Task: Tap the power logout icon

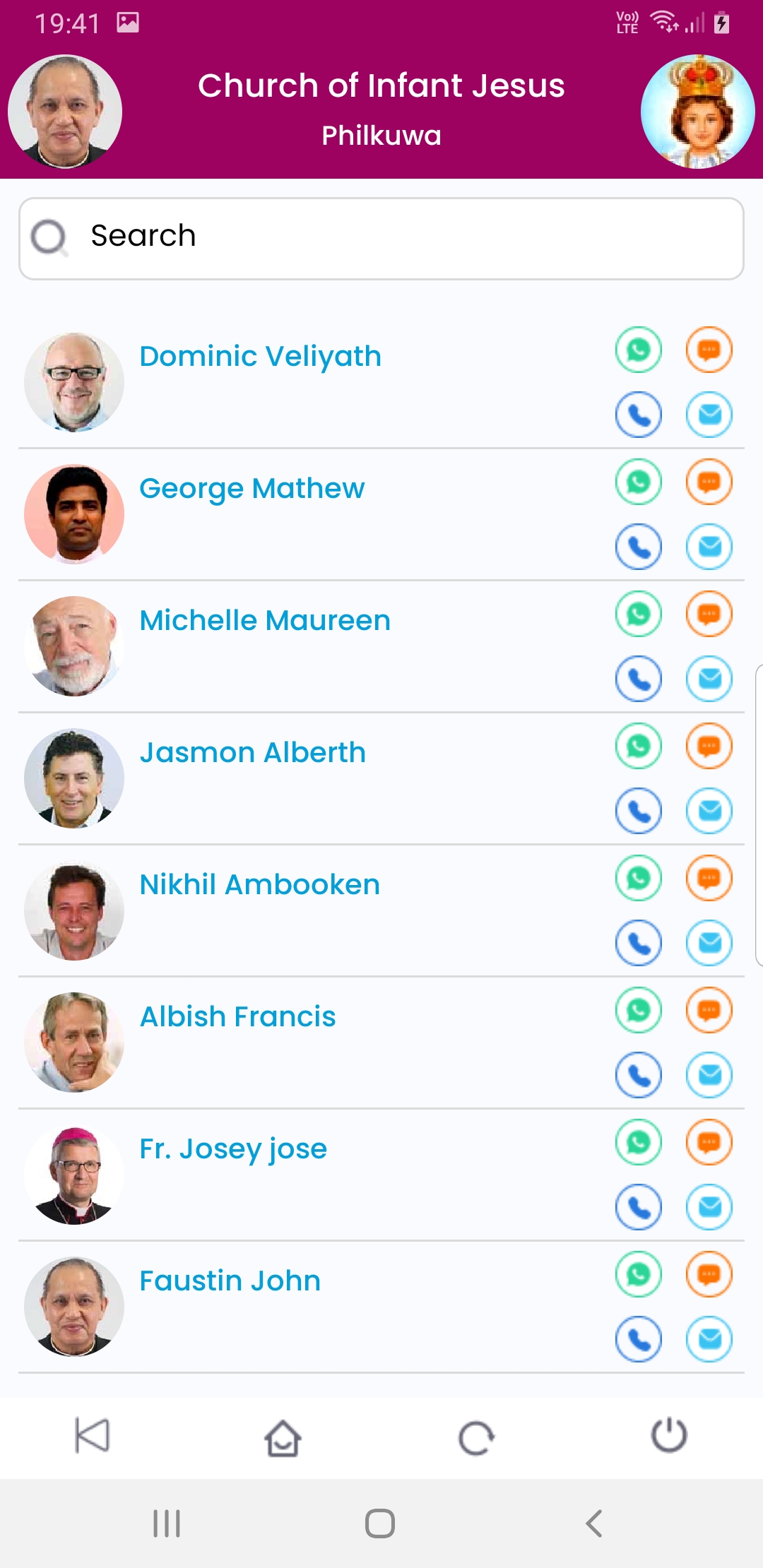Action: [x=669, y=1435]
